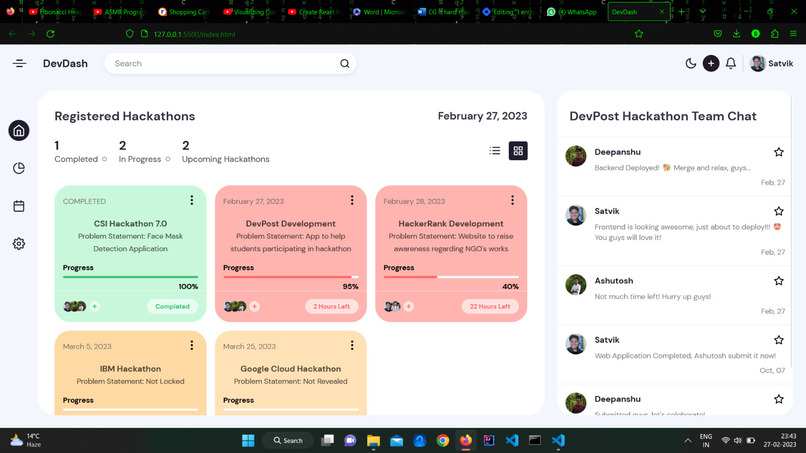Star the last Deepanshu message at the bottom
Image resolution: width=806 pixels, height=453 pixels.
[x=779, y=399]
